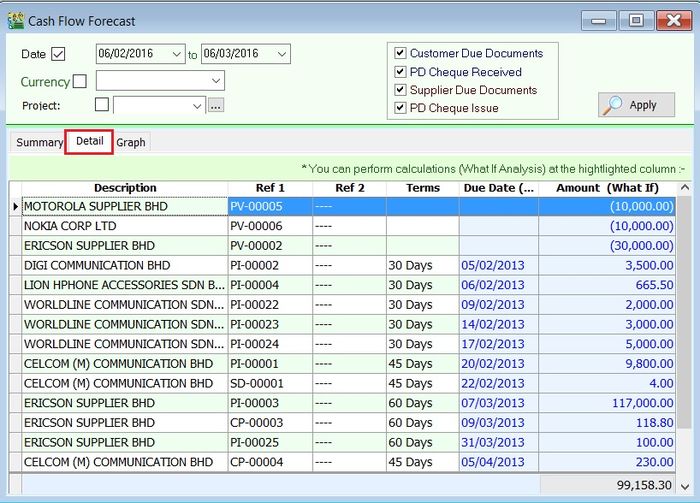Enable the Project filter checkbox
The height and width of the screenshot is (503, 700).
pos(101,105)
